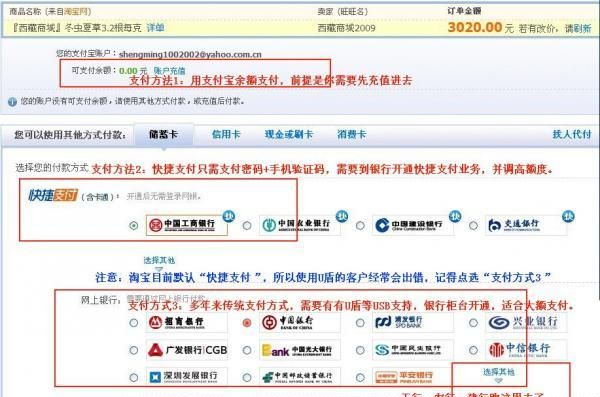Click the 快 badge on 交通银行
The image size is (600, 397).
[568, 216]
